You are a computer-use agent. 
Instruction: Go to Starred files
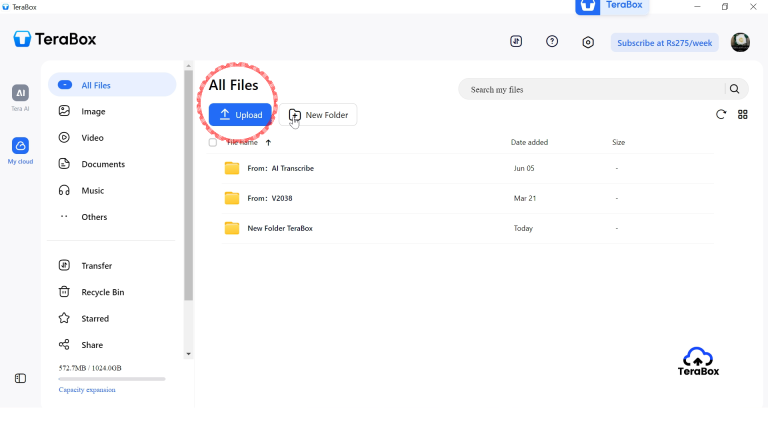click(95, 319)
